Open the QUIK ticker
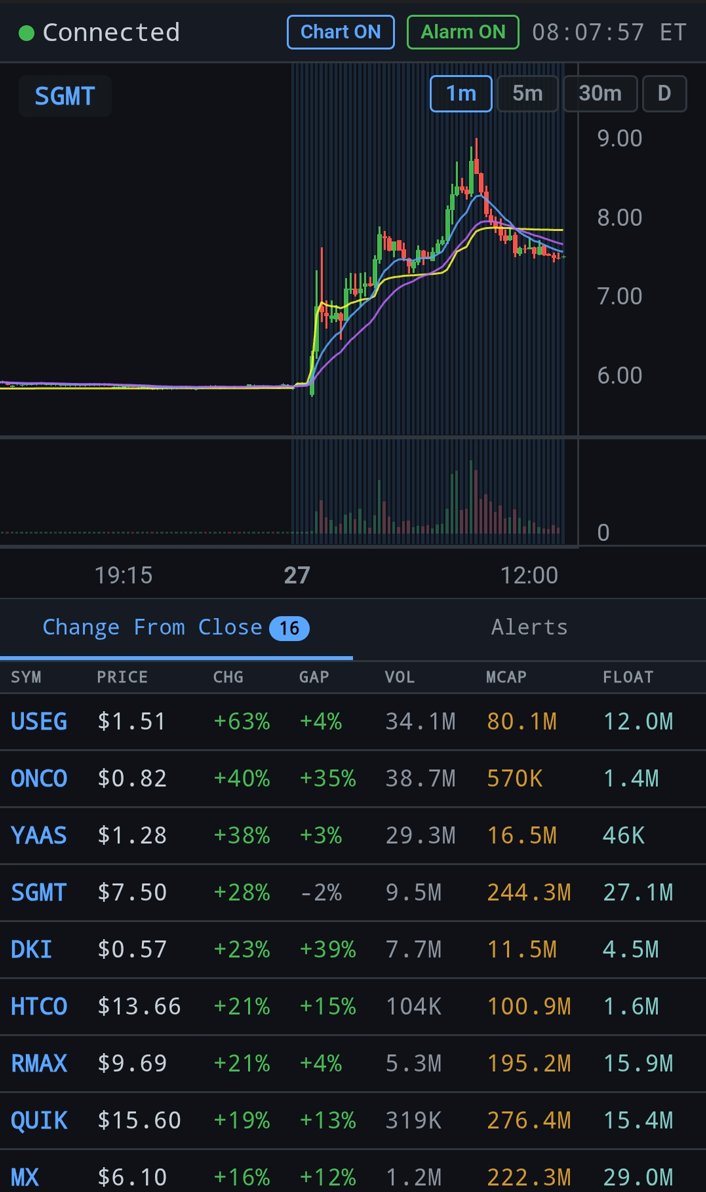This screenshot has width=706, height=1192. pyautogui.click(x=39, y=1121)
